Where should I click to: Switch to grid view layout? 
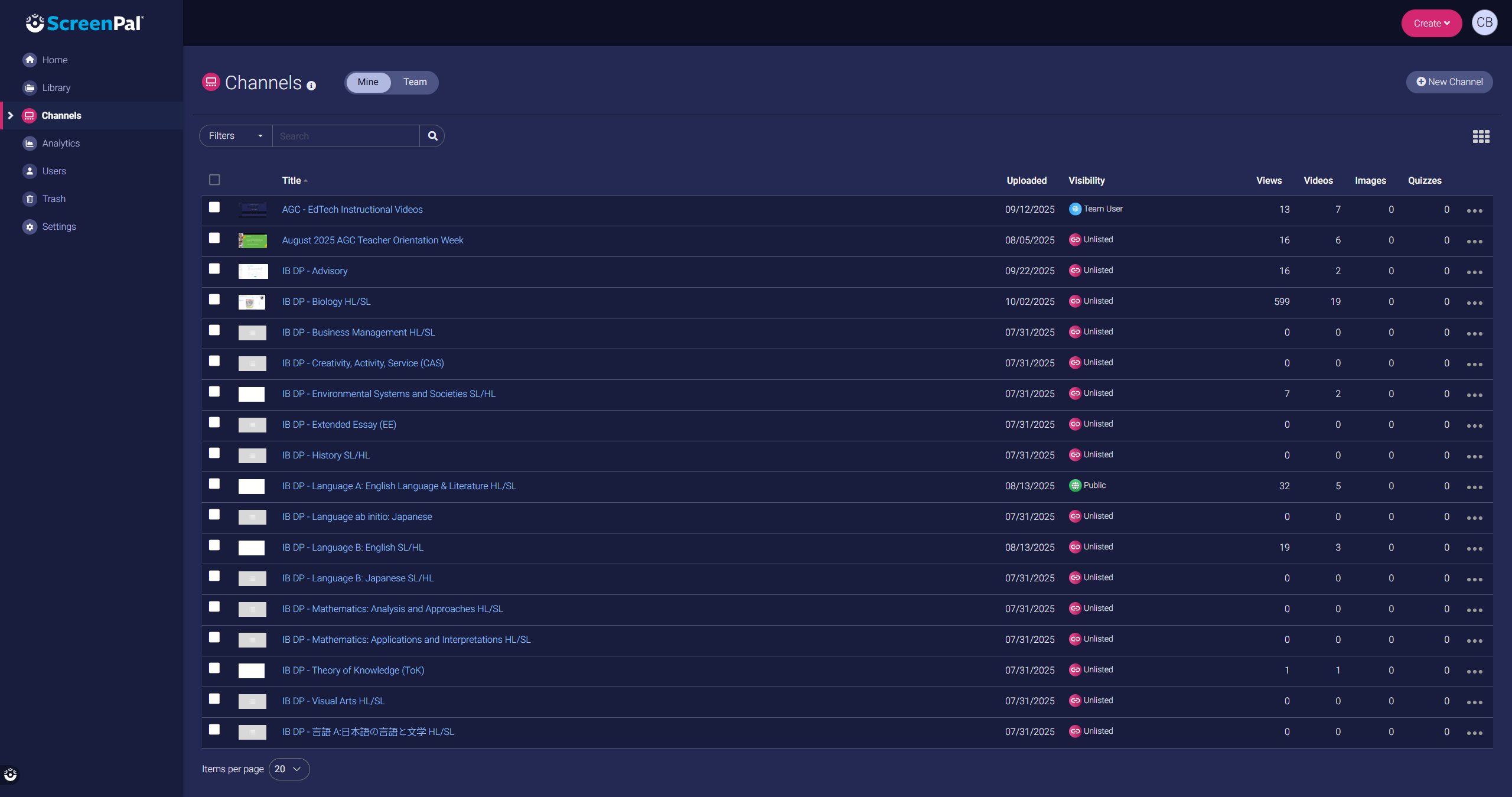(1481, 136)
